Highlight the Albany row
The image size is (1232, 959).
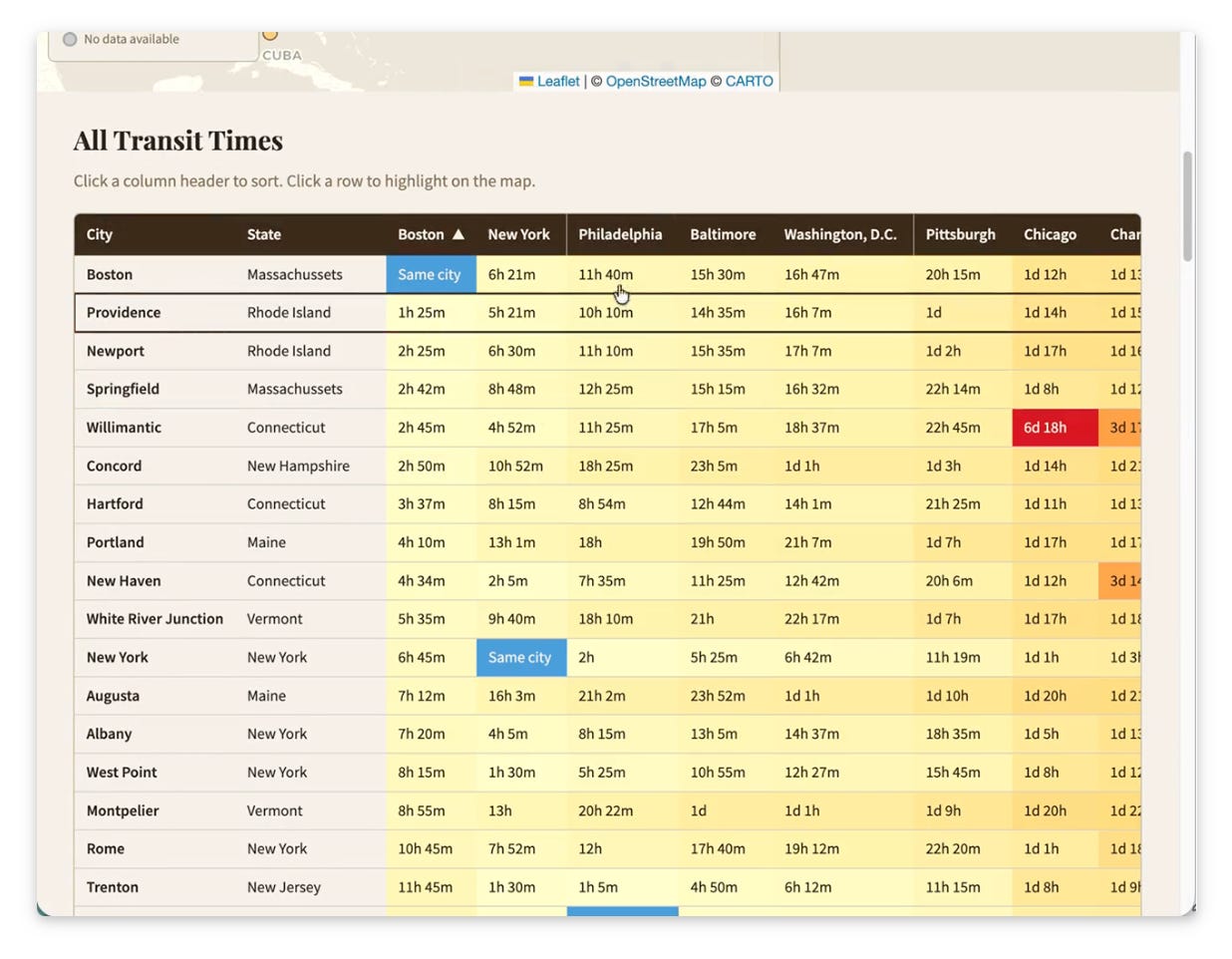607,734
